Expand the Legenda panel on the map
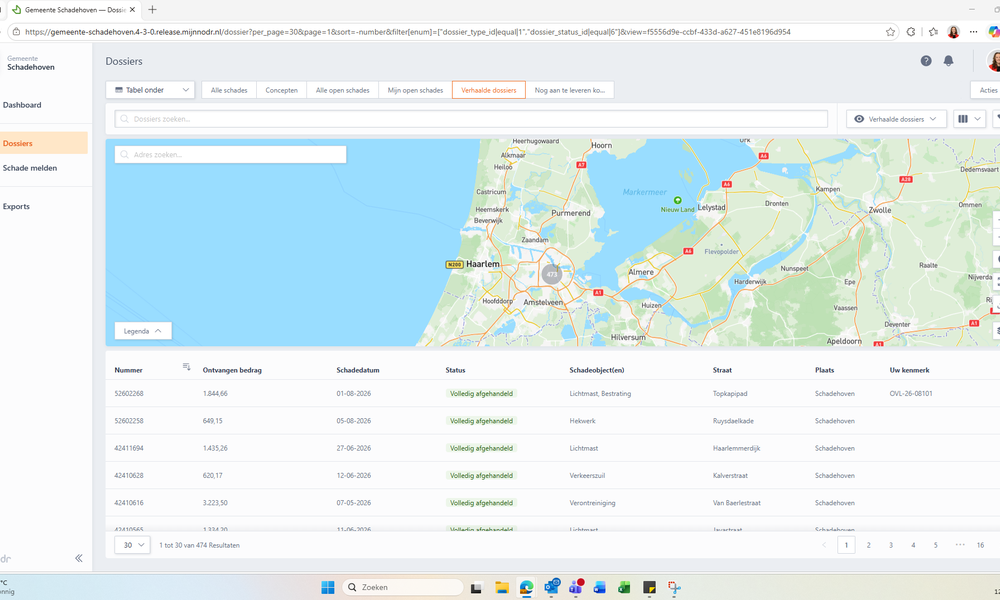Viewport: 1000px width, 600px height. click(x=143, y=331)
